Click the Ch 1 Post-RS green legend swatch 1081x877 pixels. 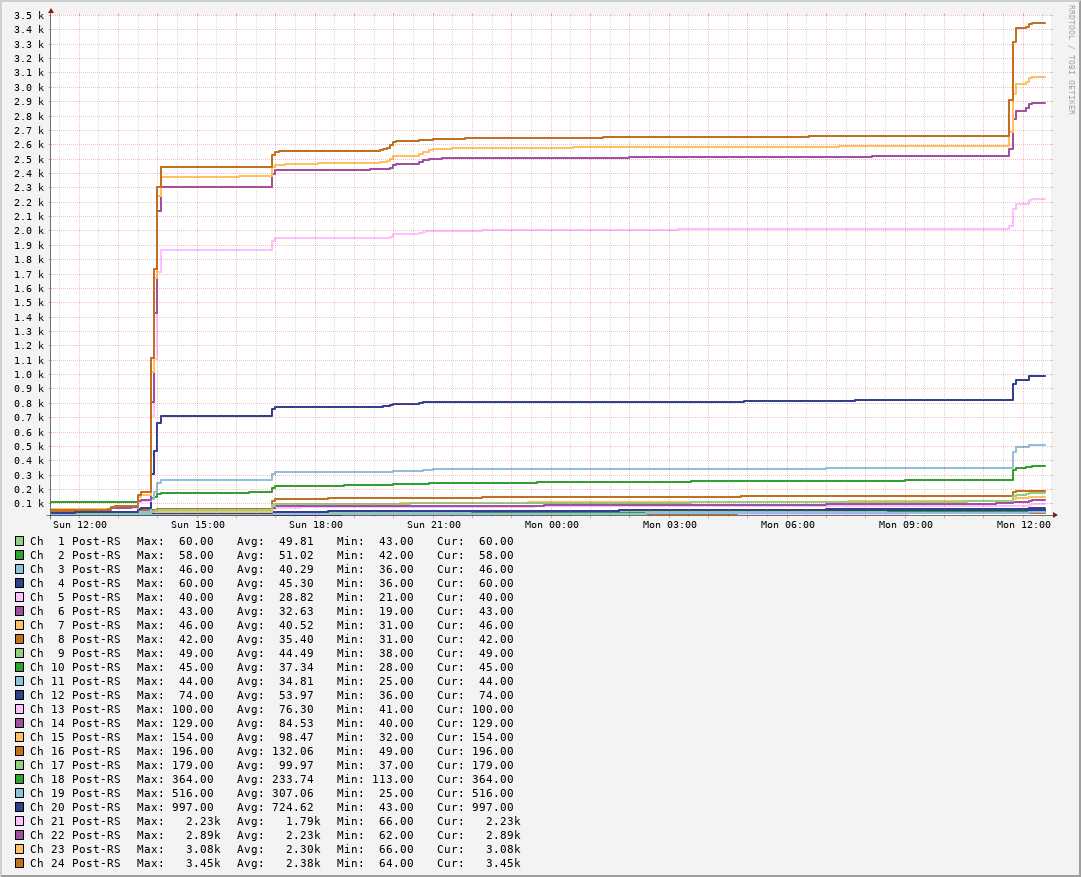click(19, 541)
